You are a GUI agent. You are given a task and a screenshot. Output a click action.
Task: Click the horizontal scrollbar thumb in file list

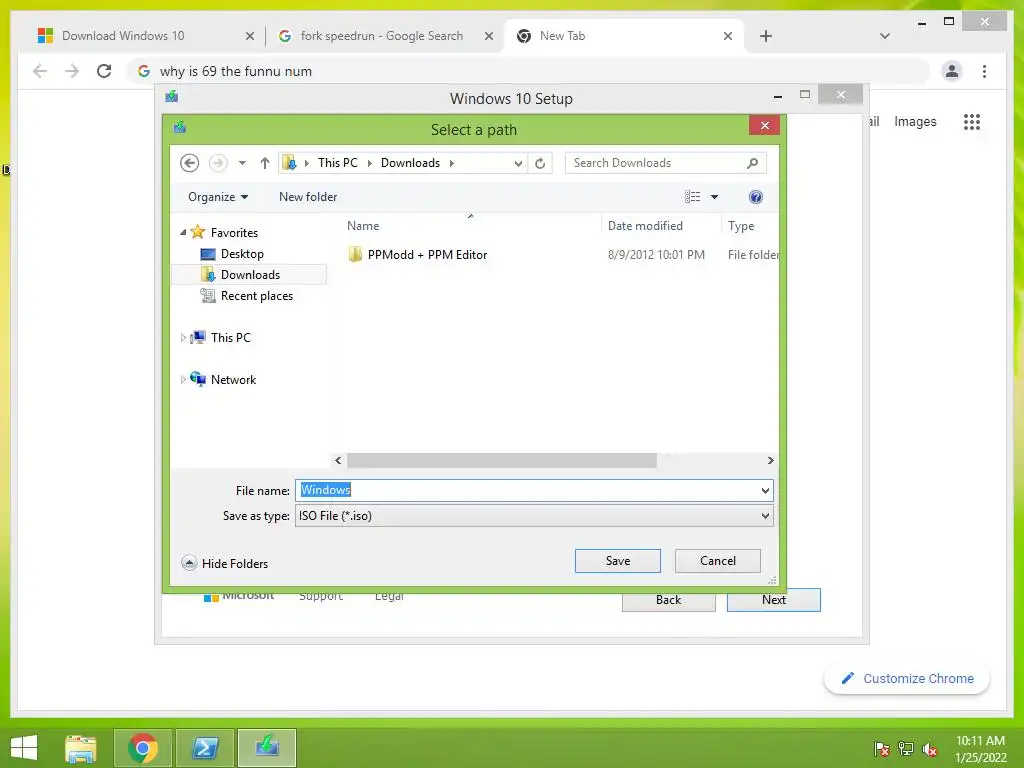(502, 460)
